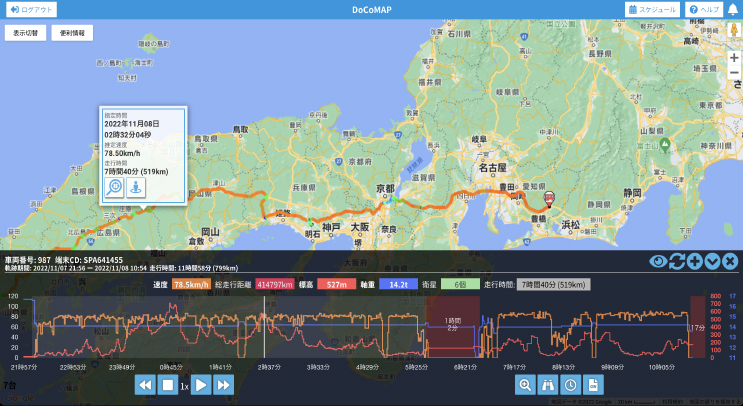Screen dimensions: 743x406
Task: Click the refresh arrows icon
Action: click(676, 262)
